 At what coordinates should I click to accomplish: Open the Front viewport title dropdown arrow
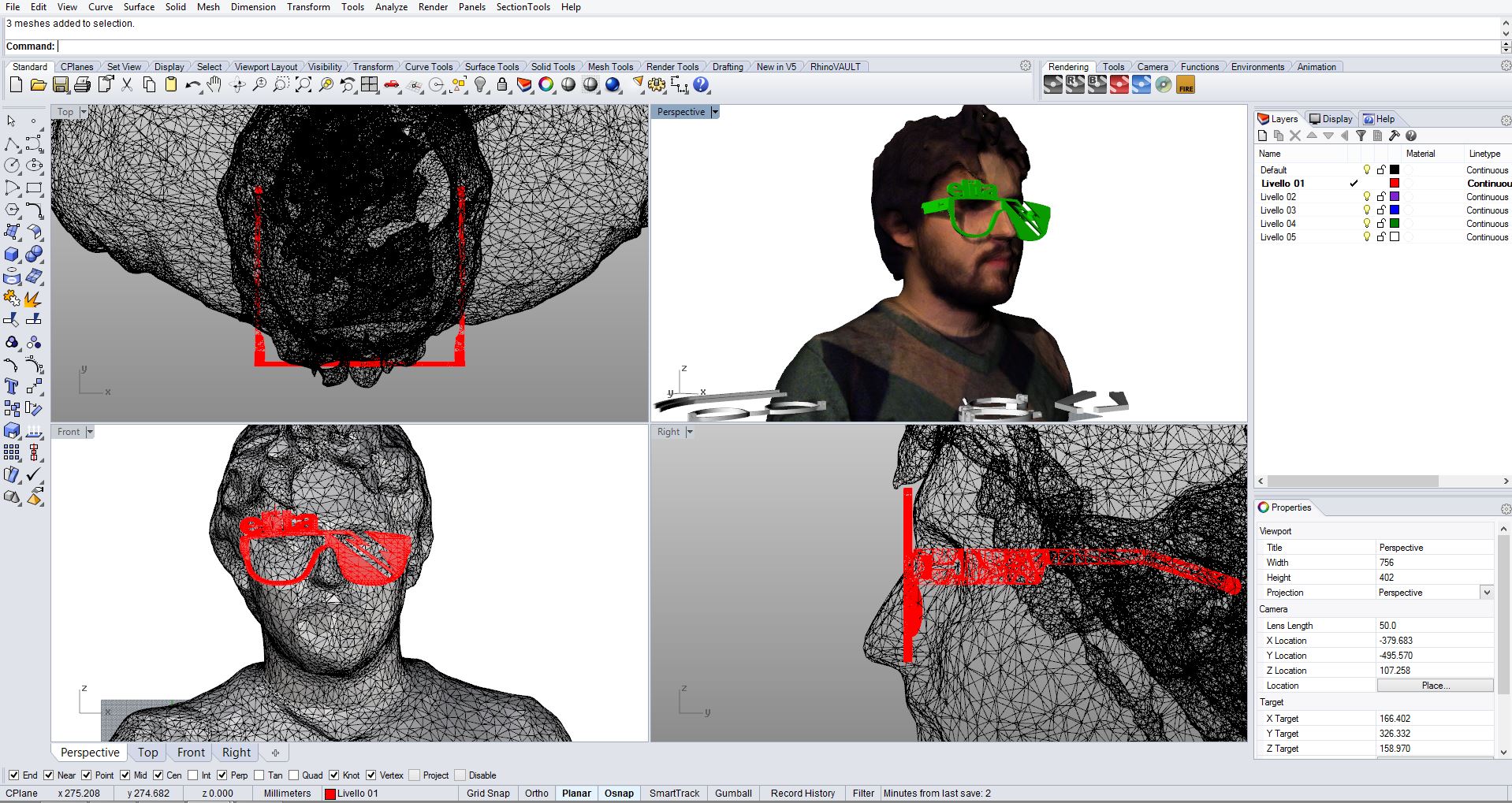(x=90, y=432)
